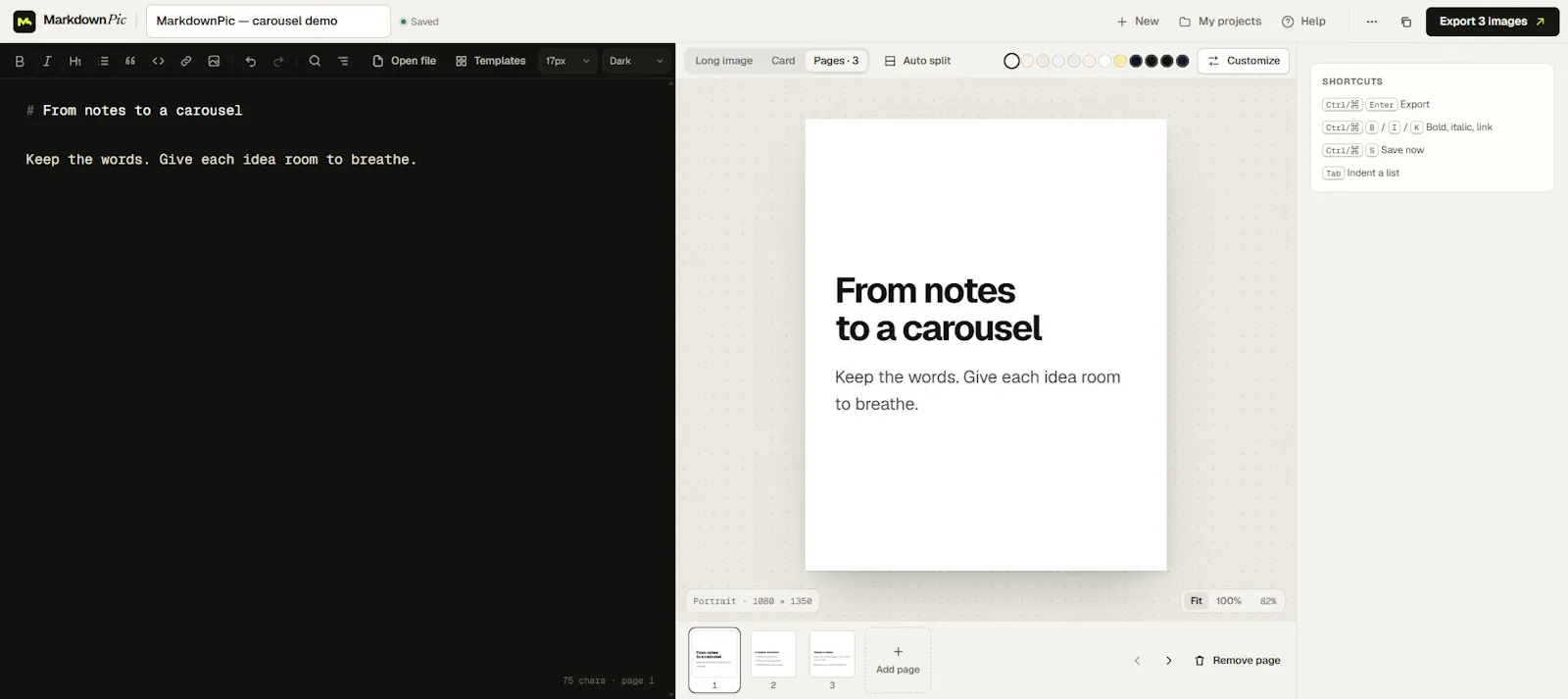The height and width of the screenshot is (699, 1568).
Task: Undo the last edit
Action: coord(251,61)
